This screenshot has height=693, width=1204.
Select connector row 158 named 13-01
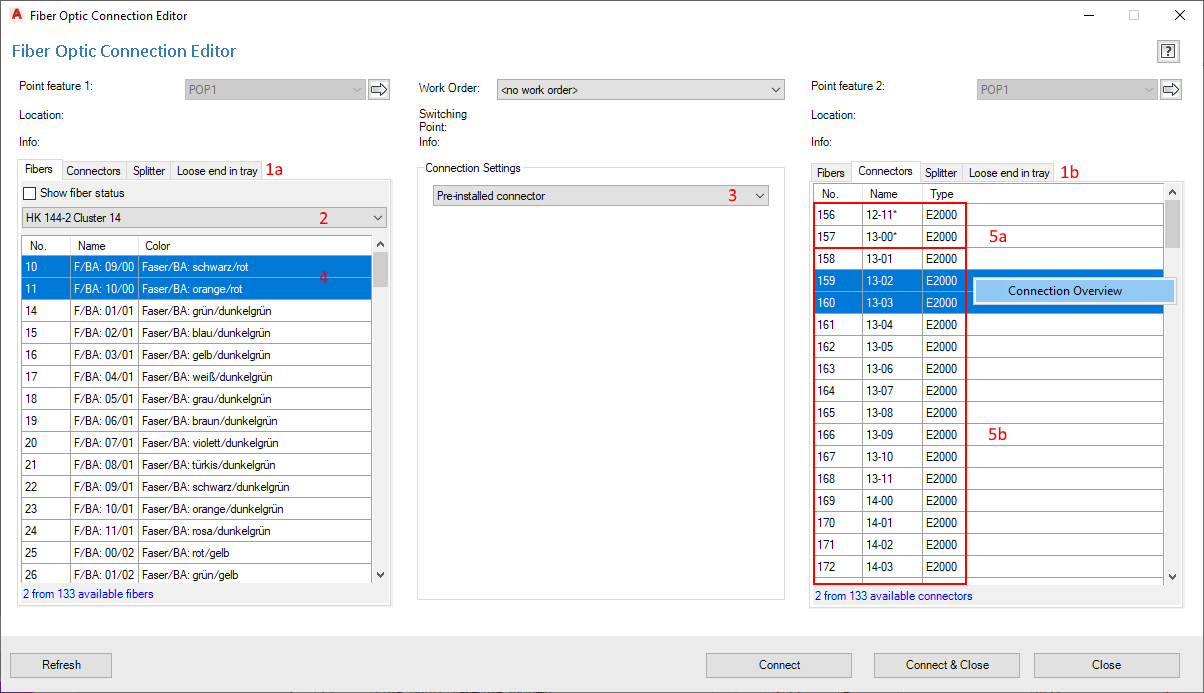(x=989, y=258)
